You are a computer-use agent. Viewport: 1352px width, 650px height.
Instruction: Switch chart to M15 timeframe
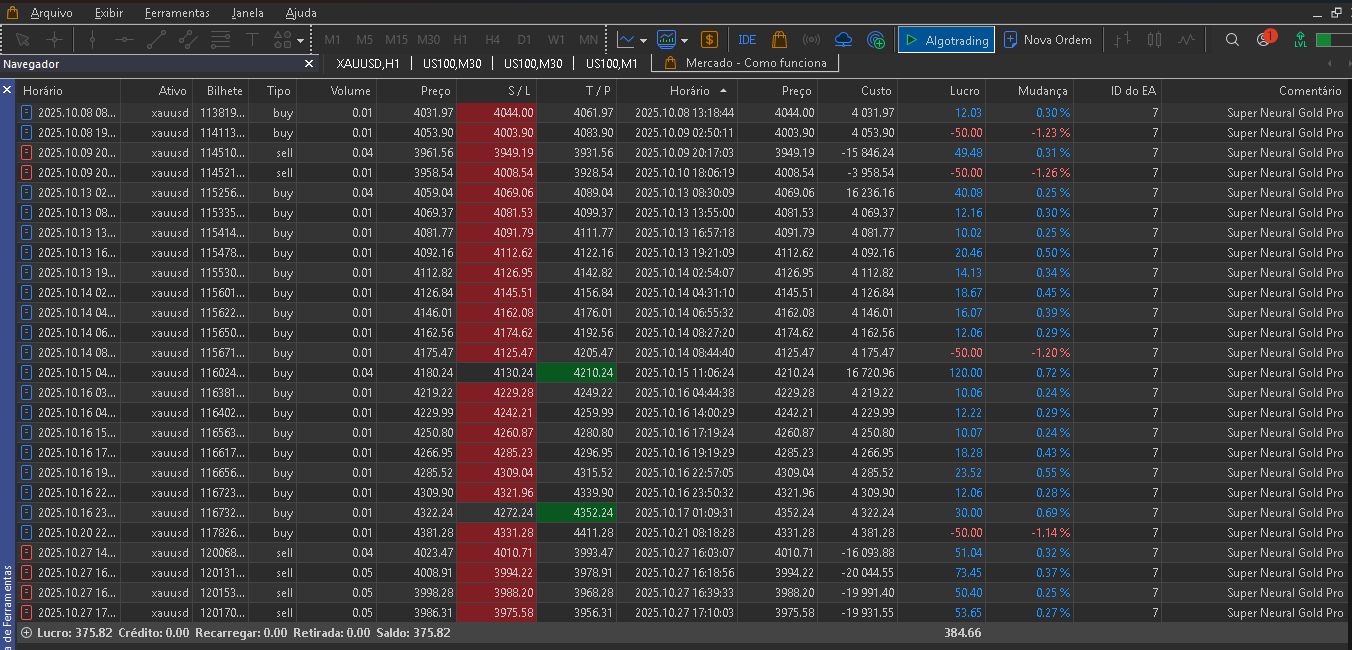396,40
